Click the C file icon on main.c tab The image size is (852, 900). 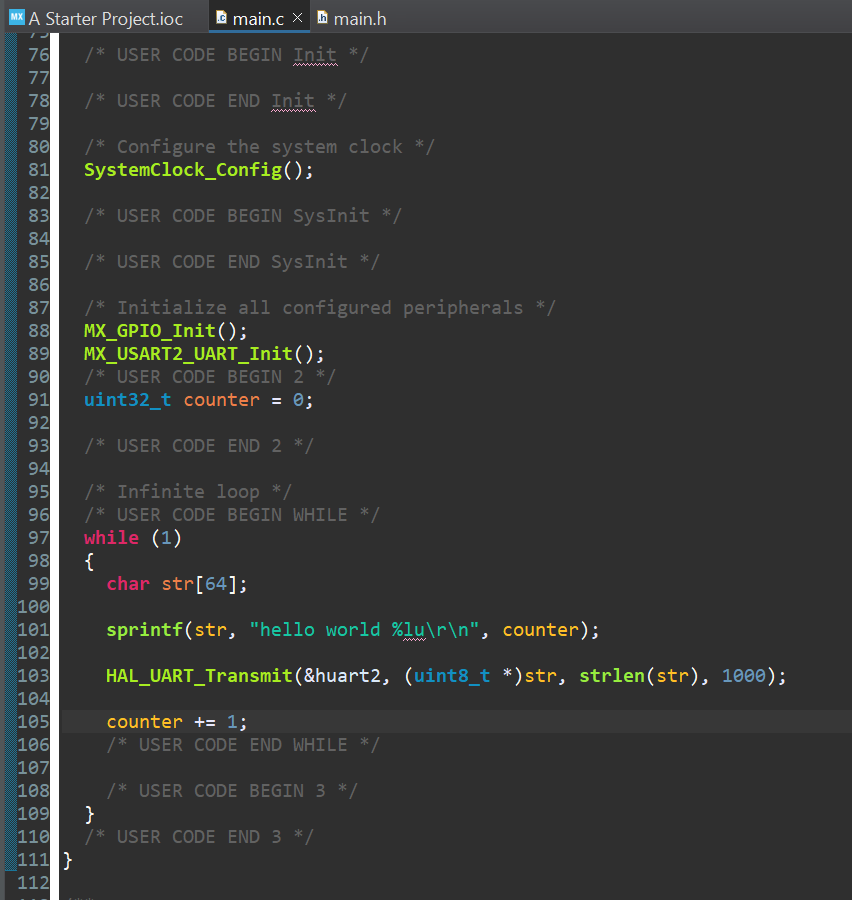click(x=222, y=18)
